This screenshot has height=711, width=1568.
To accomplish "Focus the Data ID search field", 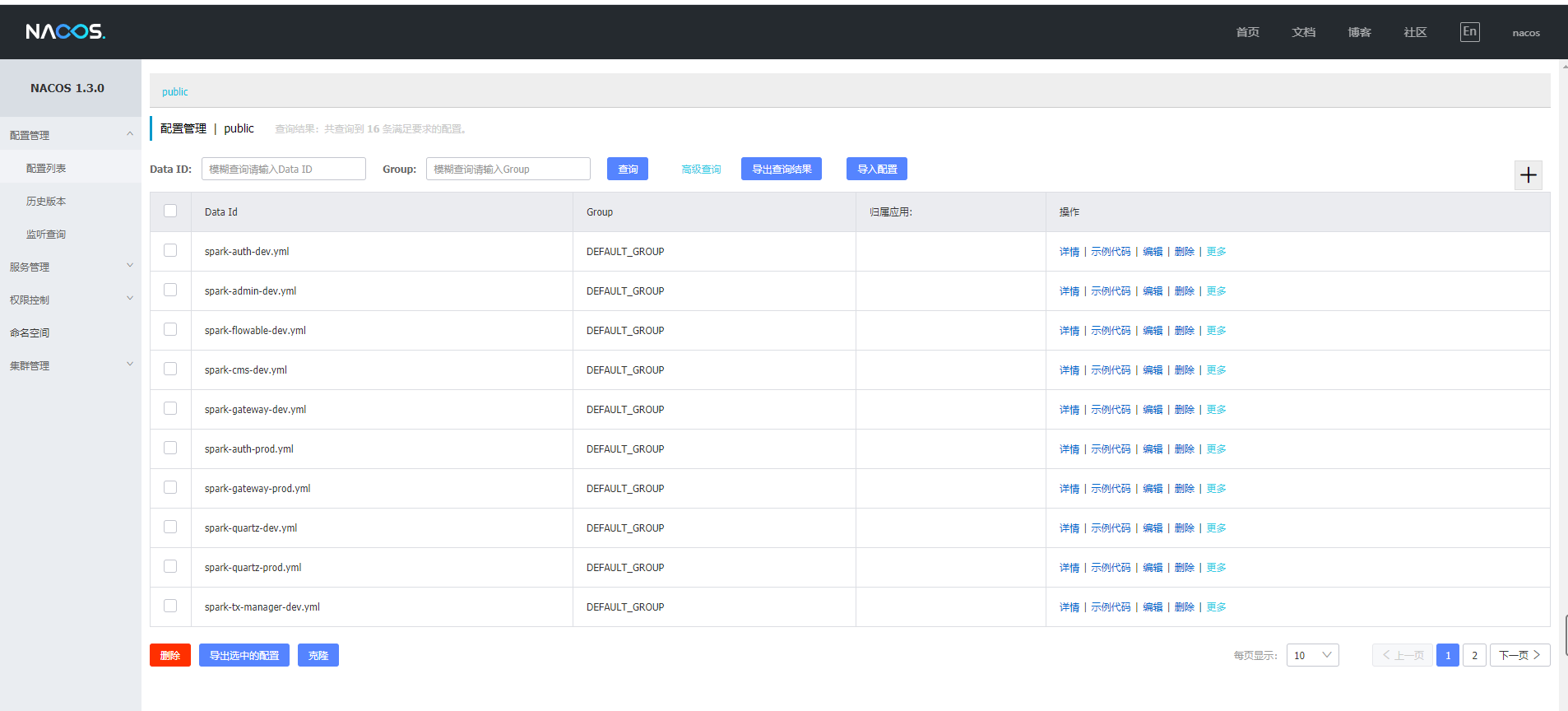I will 284,169.
